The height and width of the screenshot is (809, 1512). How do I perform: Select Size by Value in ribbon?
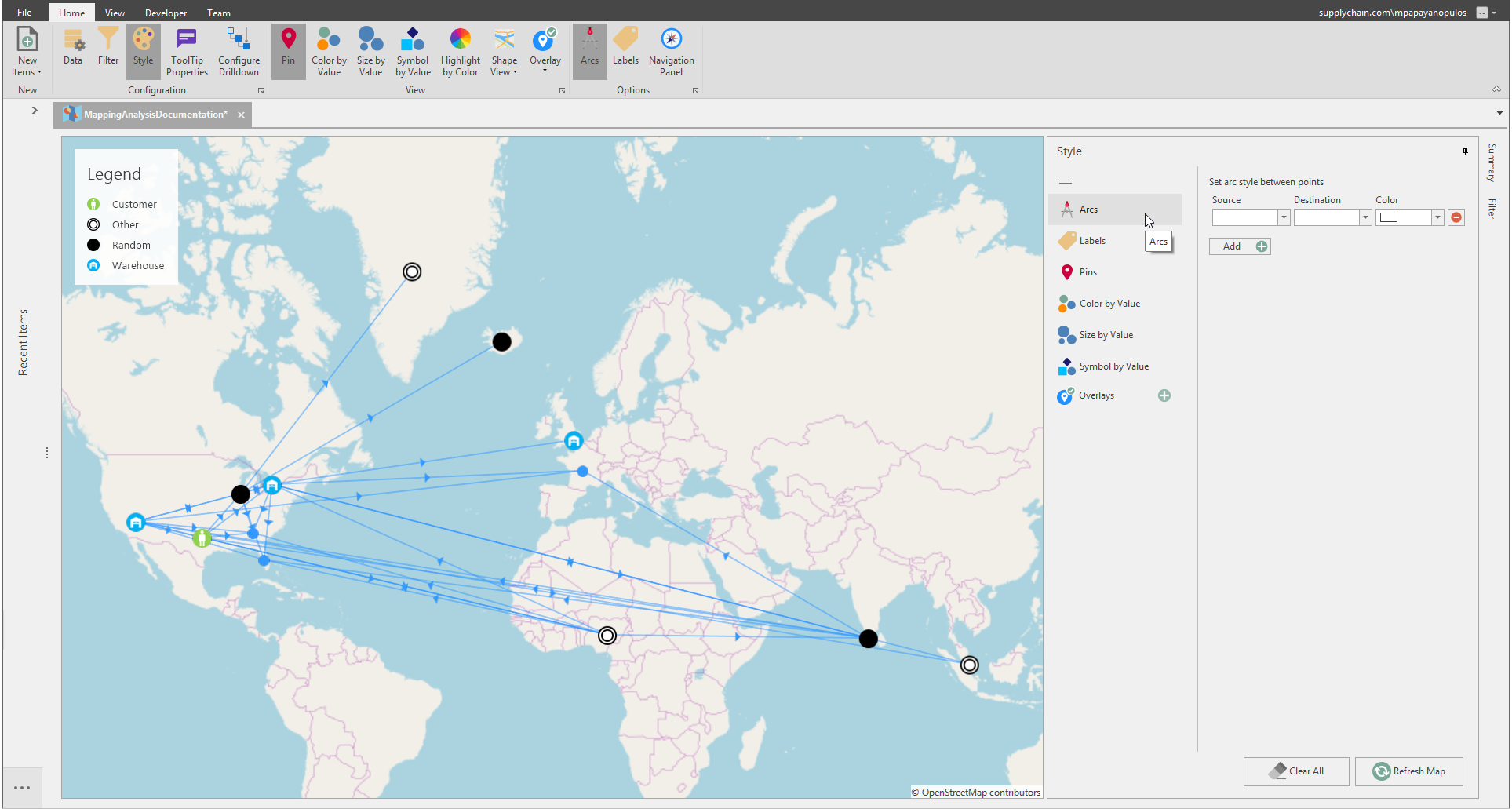370,52
